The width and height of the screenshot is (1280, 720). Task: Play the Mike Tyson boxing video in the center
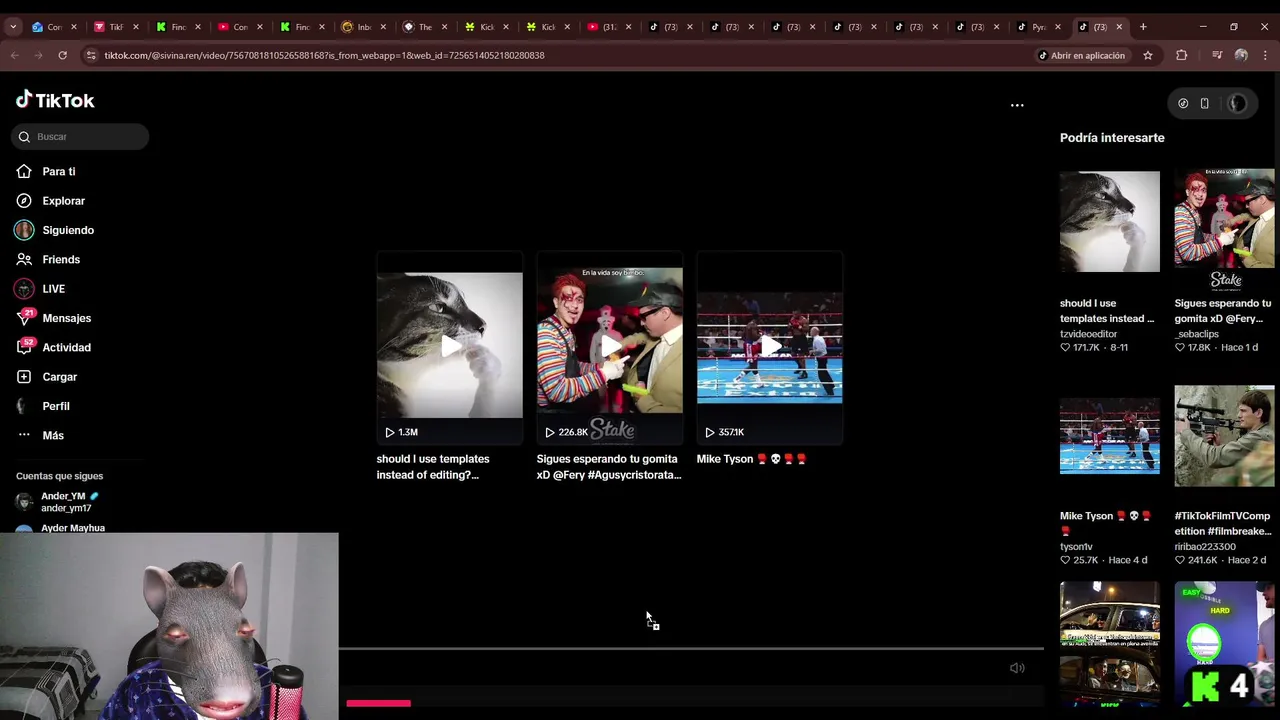(x=769, y=346)
